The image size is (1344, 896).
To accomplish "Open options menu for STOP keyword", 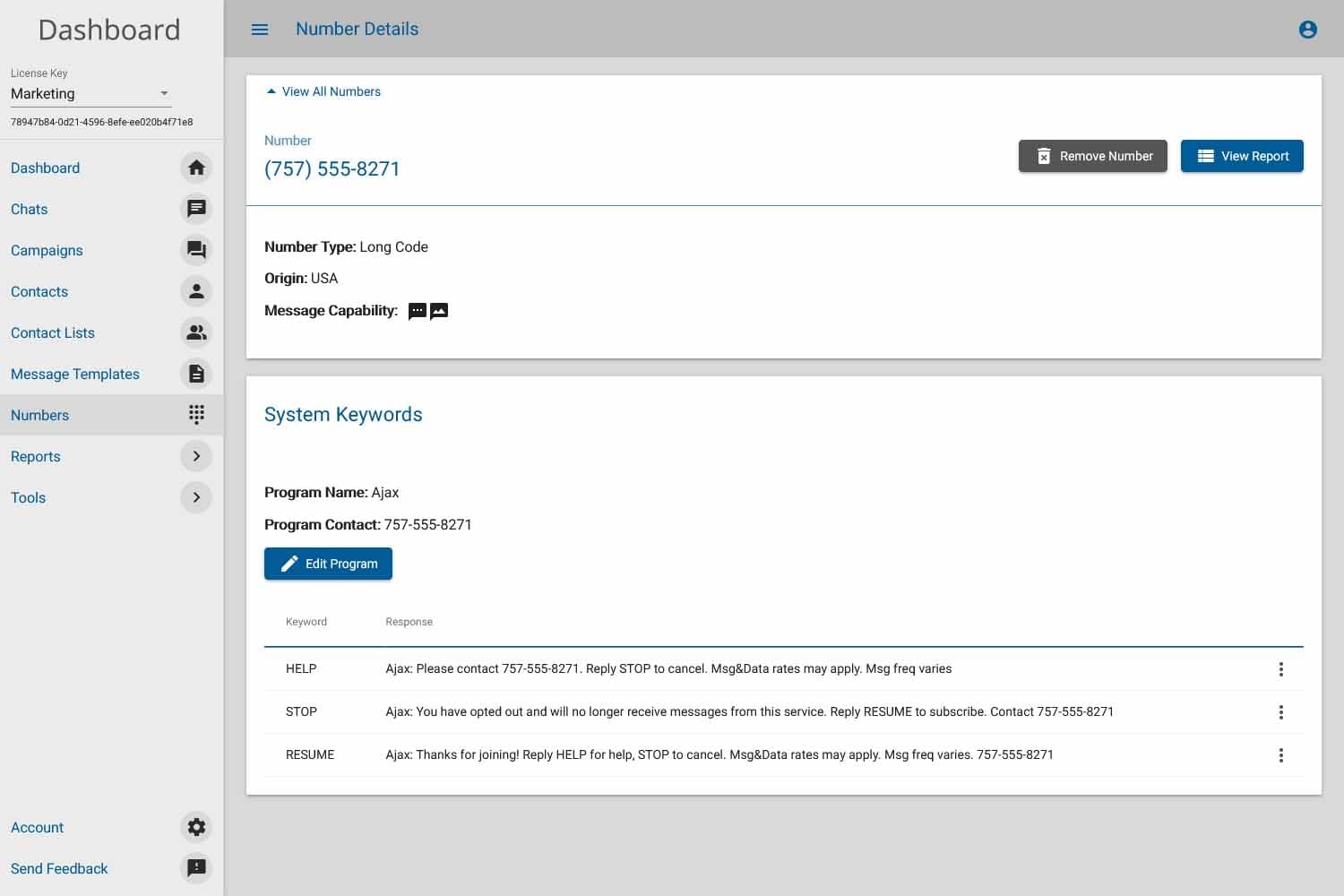I will pyautogui.click(x=1280, y=712).
